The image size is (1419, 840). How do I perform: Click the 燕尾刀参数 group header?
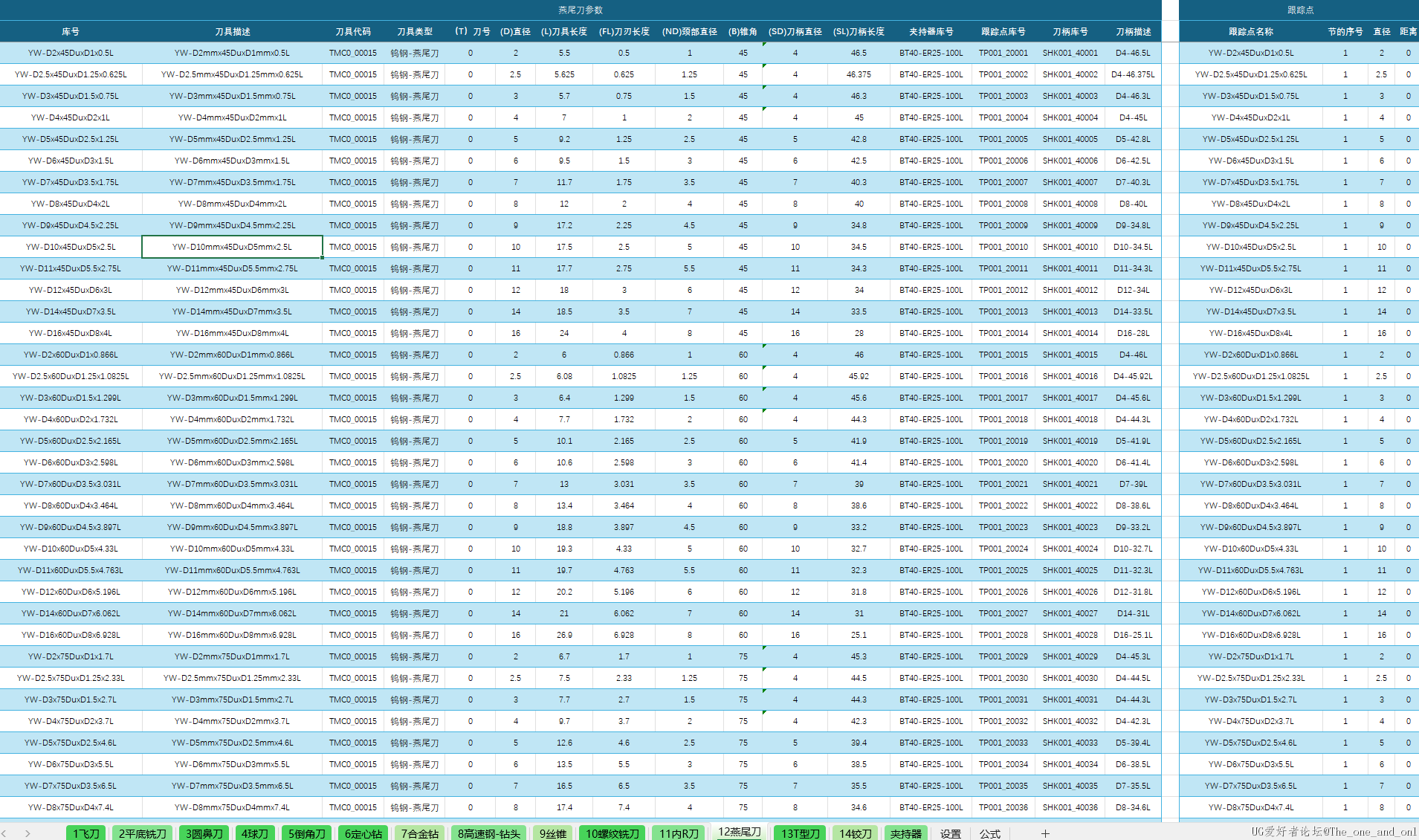coord(581,10)
